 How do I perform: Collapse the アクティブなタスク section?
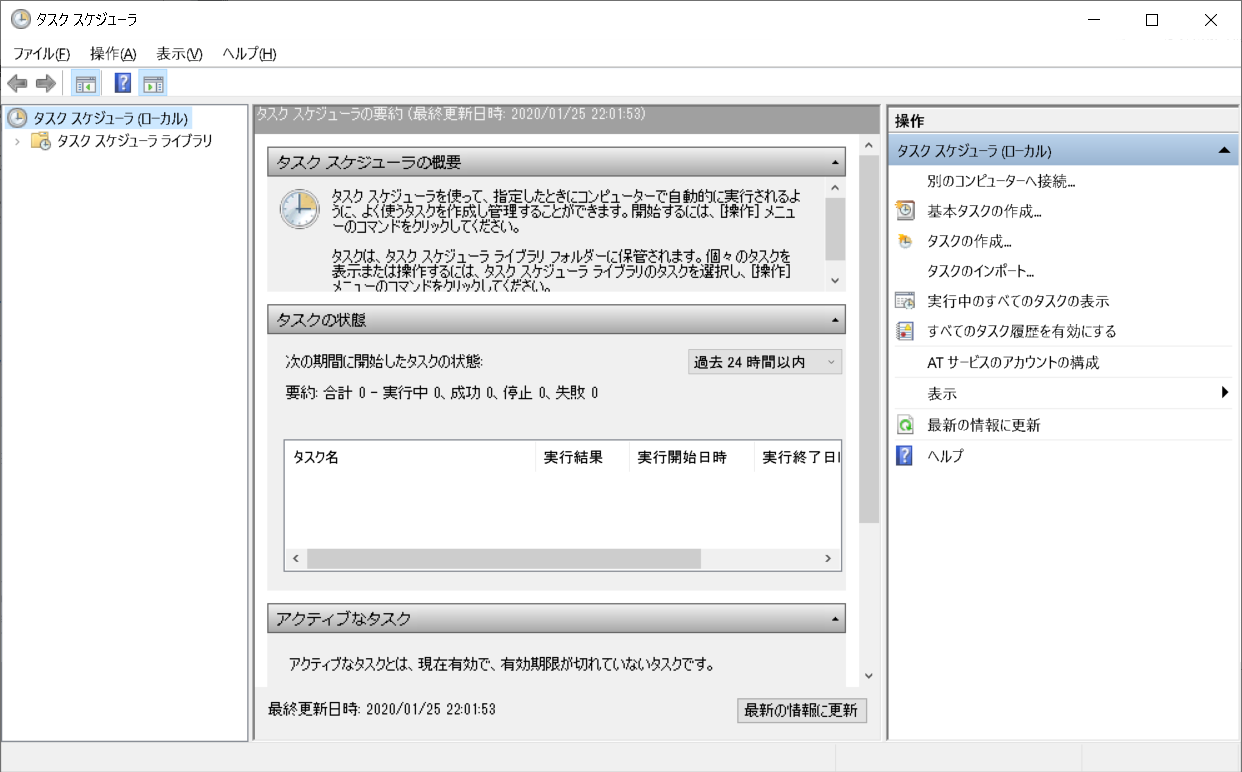pyautogui.click(x=836, y=618)
